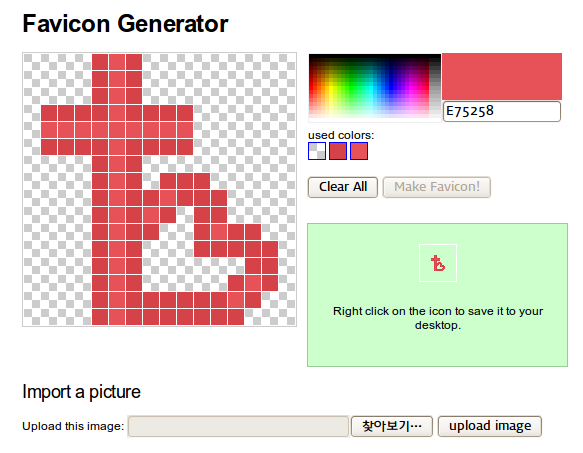Click the top-left transparent pixel in the grid
Viewport: 583px width, 453px height.
click(32, 62)
